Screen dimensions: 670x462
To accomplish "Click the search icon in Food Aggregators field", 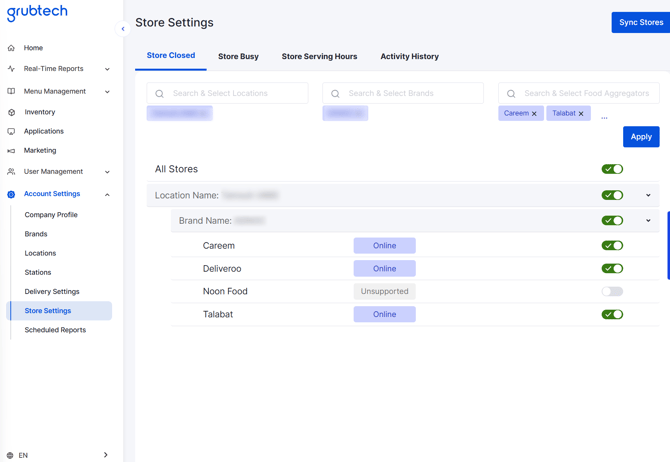I will click(x=511, y=94).
